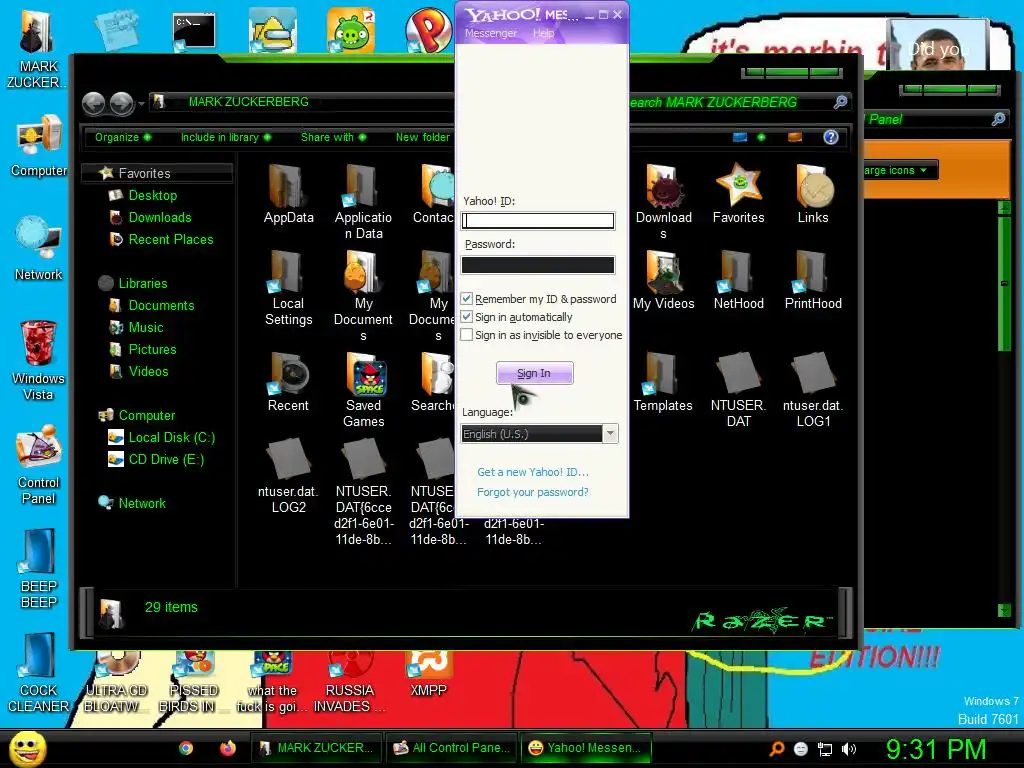Collapse the Computer group in navigation pane
Screen dimensions: 1024x768
coord(136,415)
